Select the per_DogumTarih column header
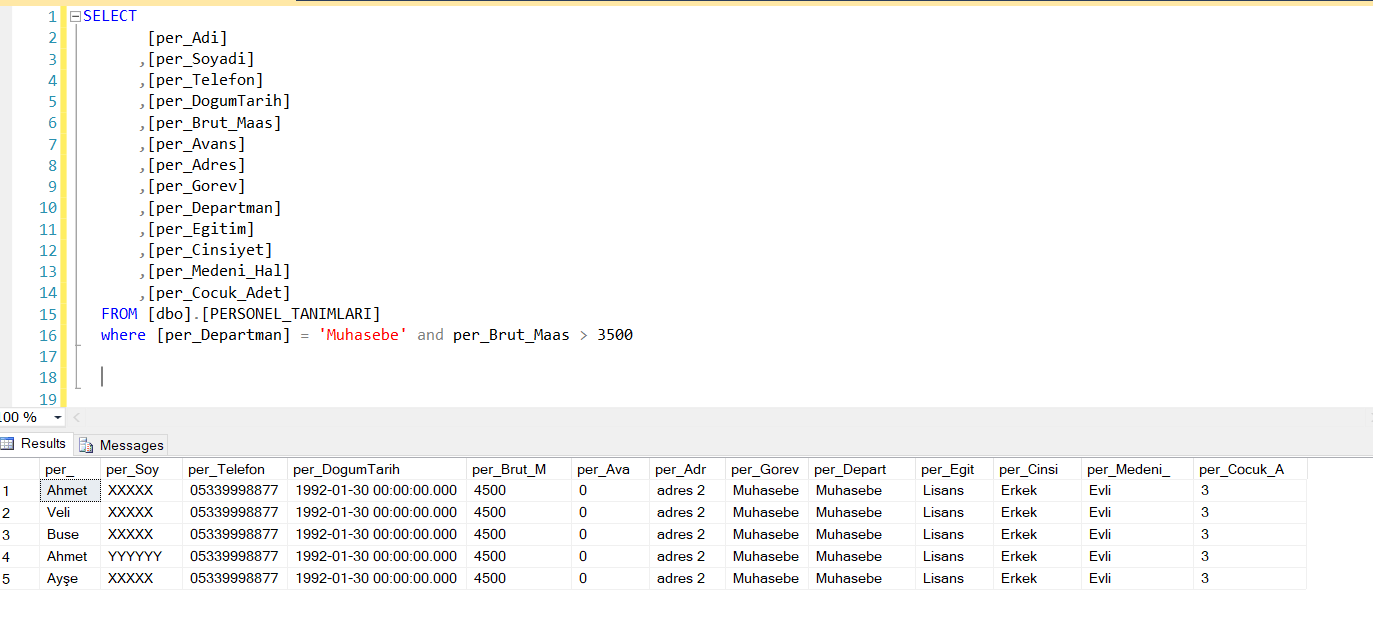 tap(345, 468)
